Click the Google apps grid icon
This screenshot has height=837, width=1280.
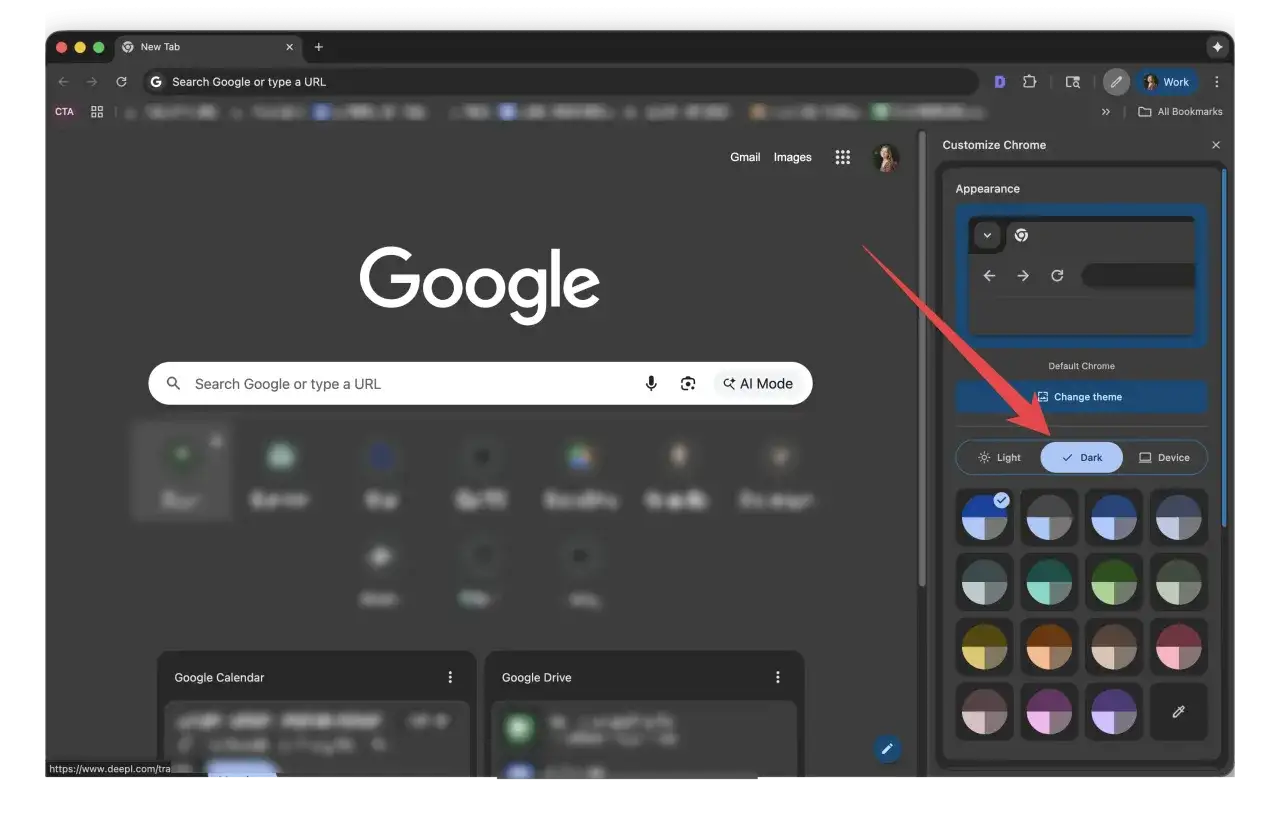click(x=842, y=157)
